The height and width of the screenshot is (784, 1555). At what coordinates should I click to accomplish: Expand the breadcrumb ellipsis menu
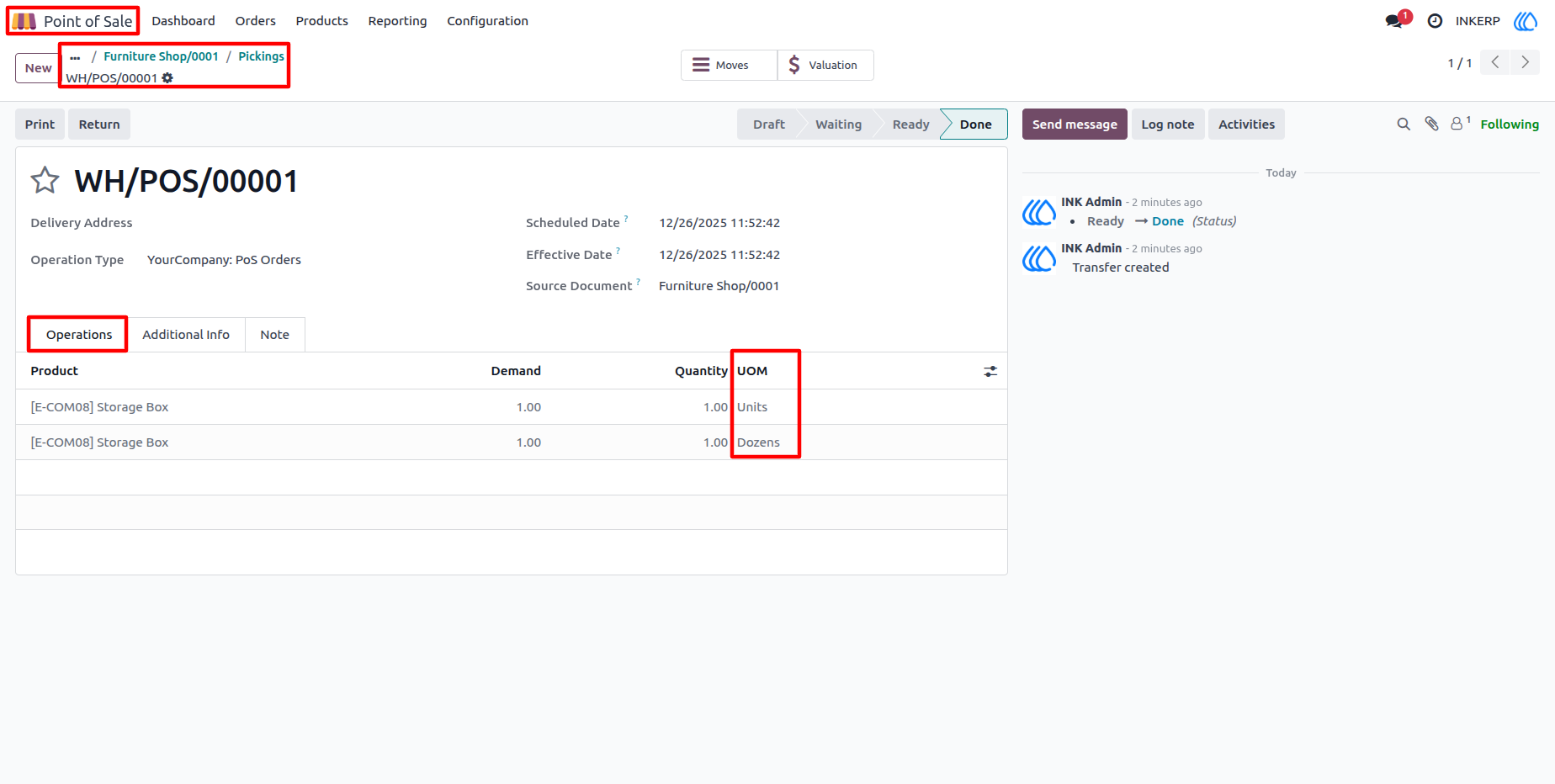tap(75, 57)
